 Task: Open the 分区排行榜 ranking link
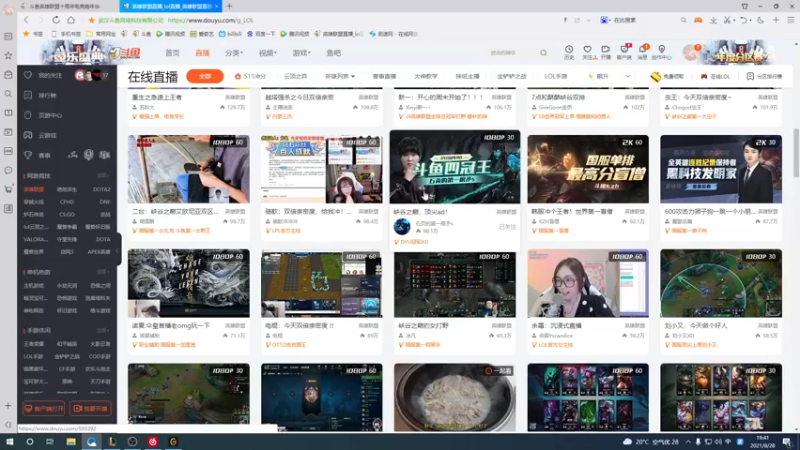coord(764,77)
